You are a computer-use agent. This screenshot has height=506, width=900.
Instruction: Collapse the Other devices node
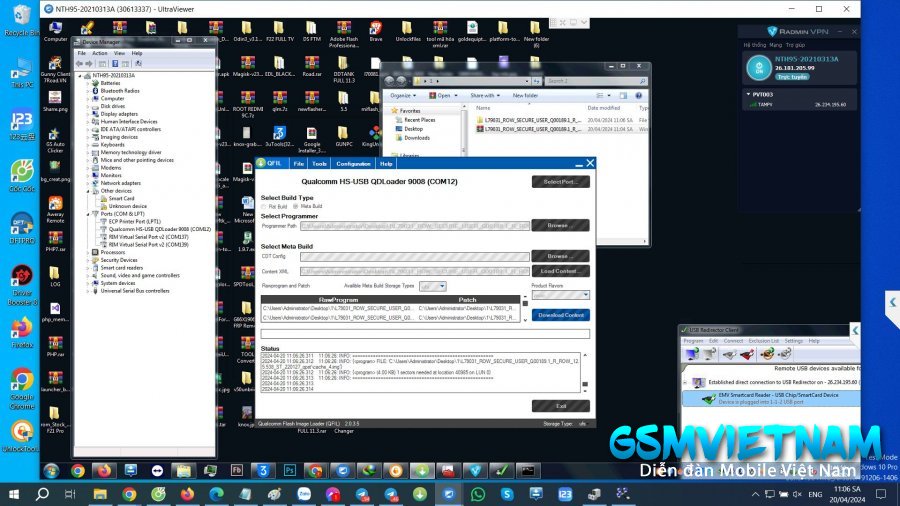coord(88,190)
